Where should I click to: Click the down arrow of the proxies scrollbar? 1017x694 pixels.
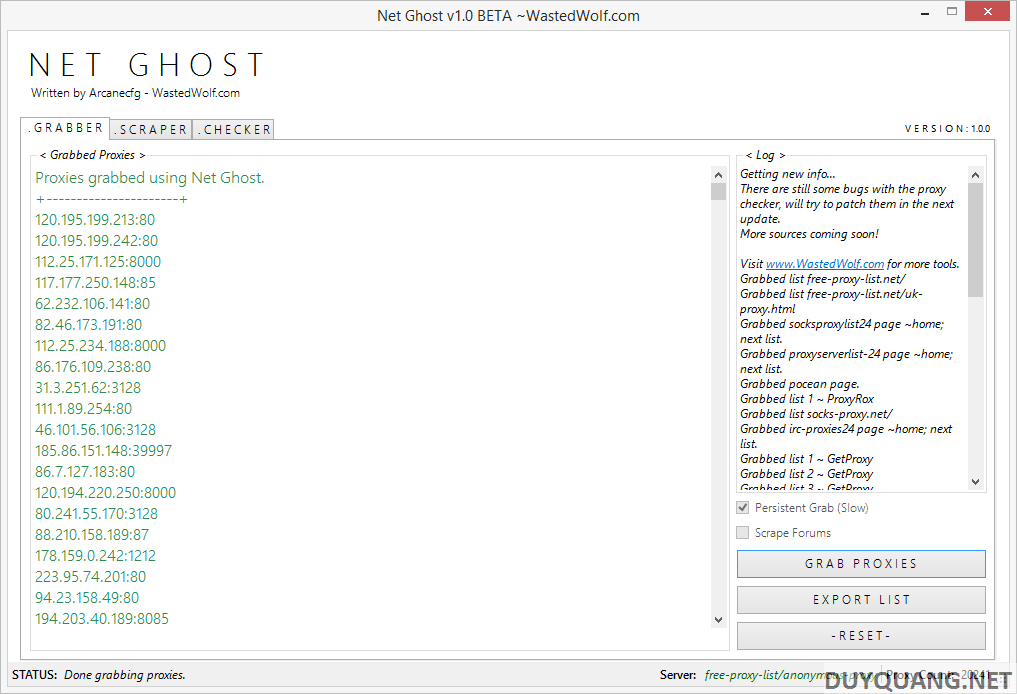click(x=718, y=619)
